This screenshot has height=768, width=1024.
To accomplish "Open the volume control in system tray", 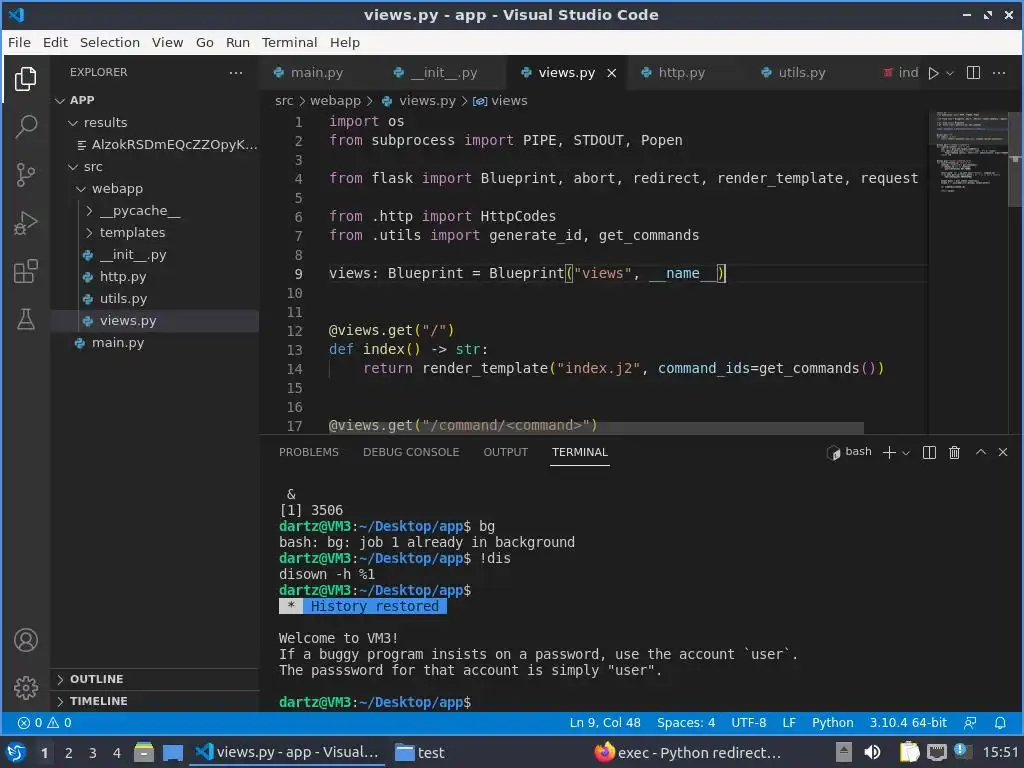I will tap(872, 752).
